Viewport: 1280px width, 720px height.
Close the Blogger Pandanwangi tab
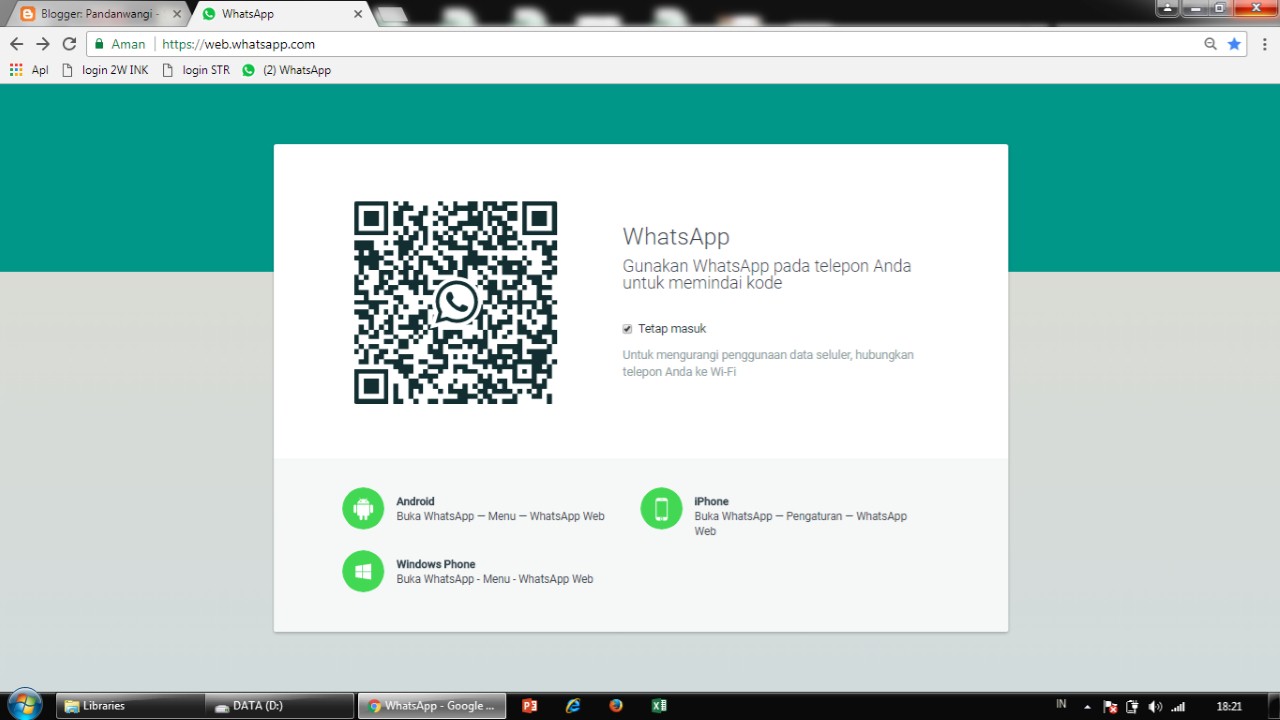tap(177, 14)
